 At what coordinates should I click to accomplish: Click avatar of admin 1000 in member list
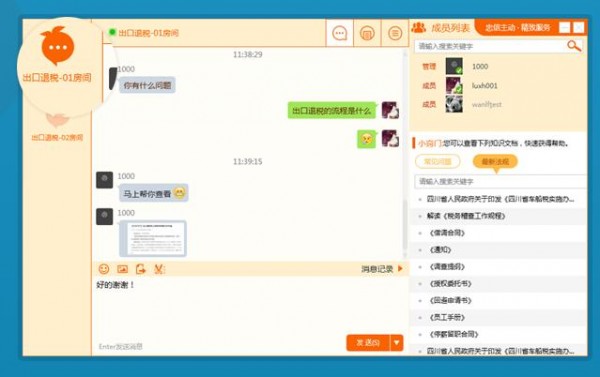454,66
